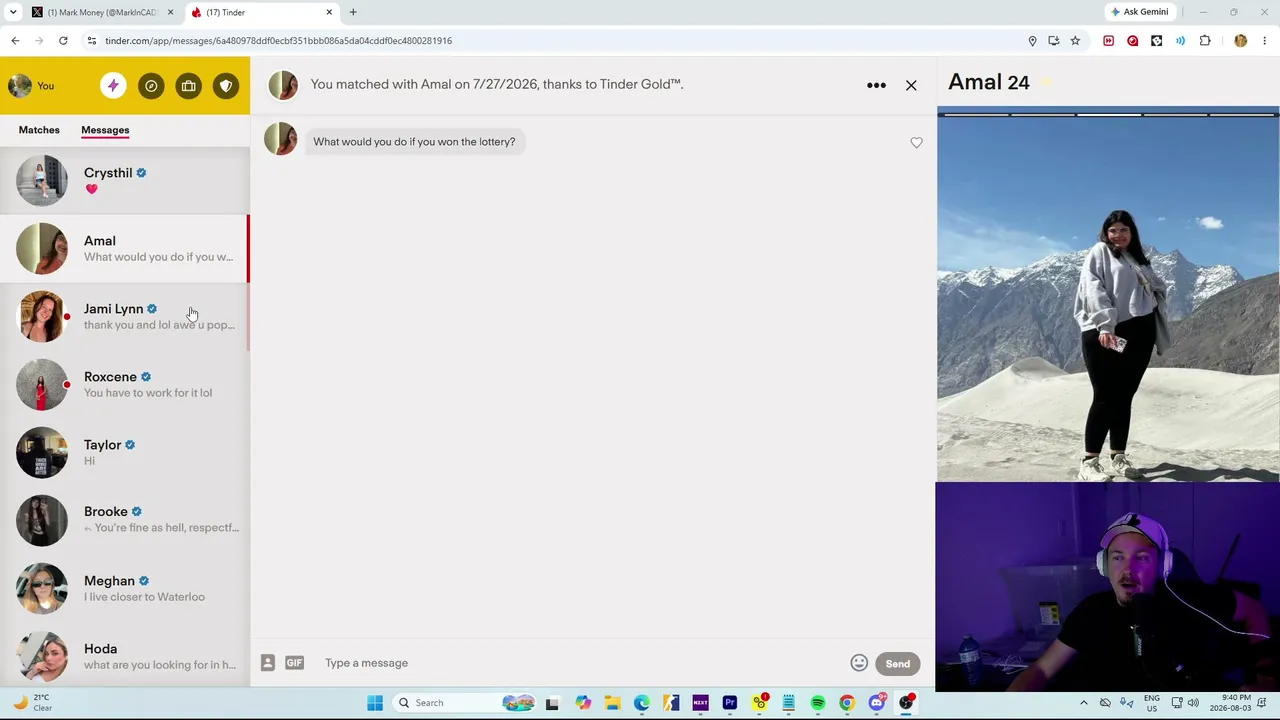The image size is (1280, 720).
Task: Open the Amal conversation in the list
Action: 125,249
